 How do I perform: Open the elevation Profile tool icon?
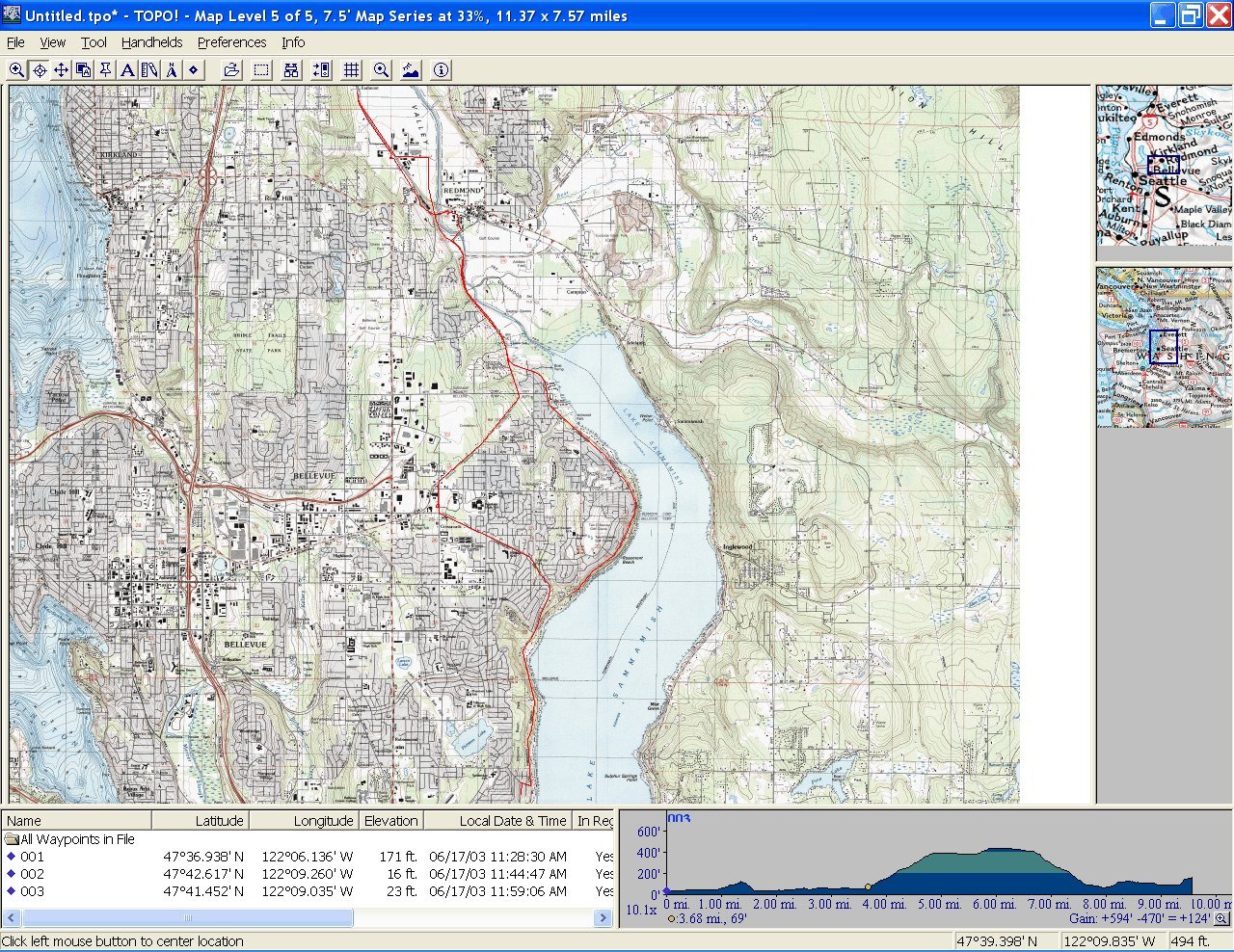coord(411,70)
